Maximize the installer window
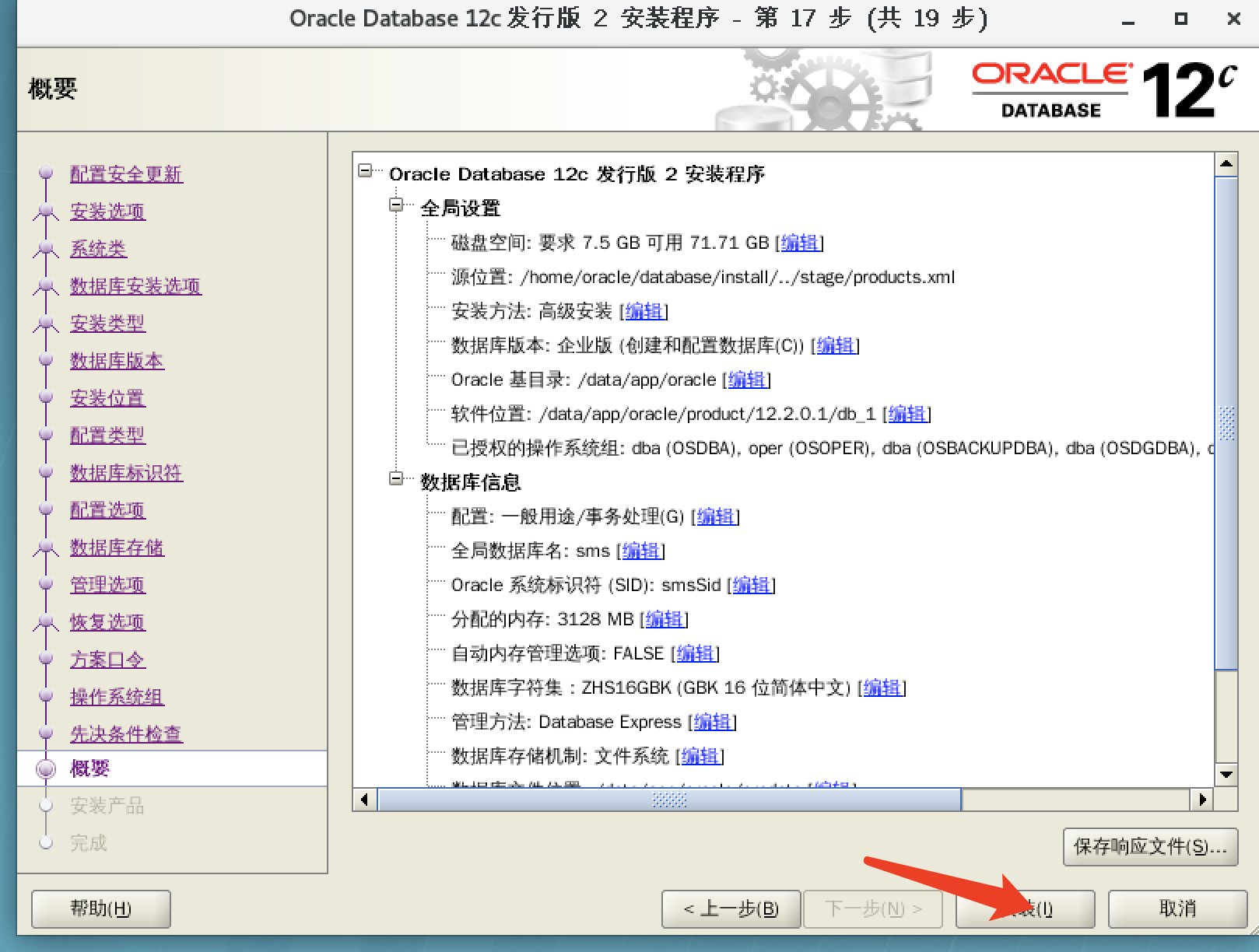Image resolution: width=1259 pixels, height=952 pixels. (x=1180, y=19)
